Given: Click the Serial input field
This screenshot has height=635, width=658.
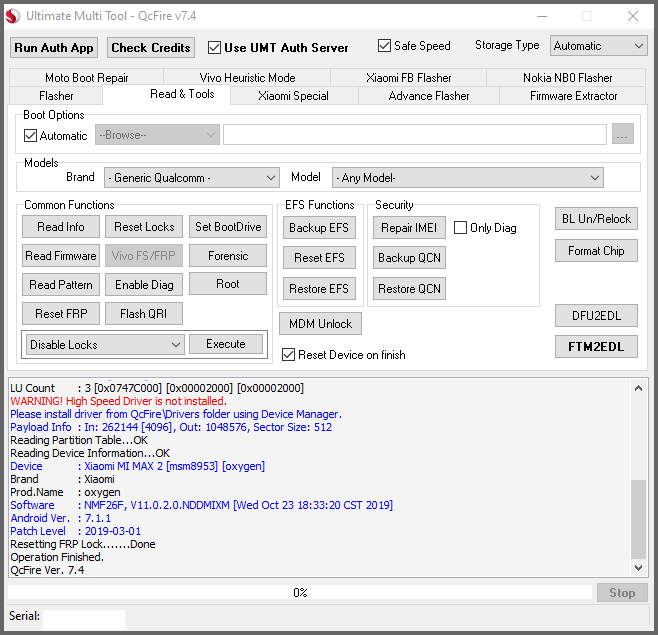Looking at the screenshot, I should [84, 619].
